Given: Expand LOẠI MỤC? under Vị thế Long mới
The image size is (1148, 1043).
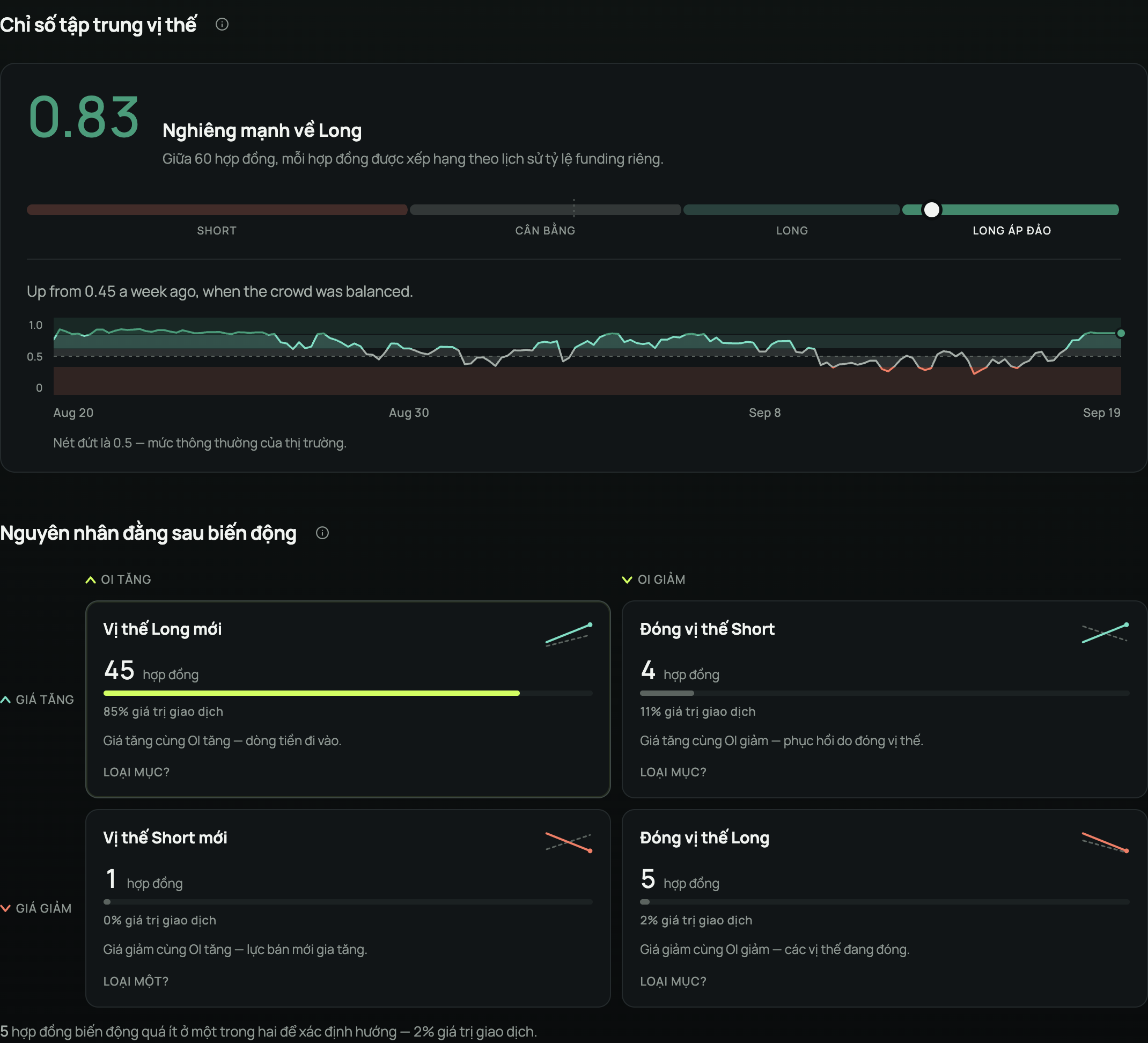Looking at the screenshot, I should (x=137, y=772).
